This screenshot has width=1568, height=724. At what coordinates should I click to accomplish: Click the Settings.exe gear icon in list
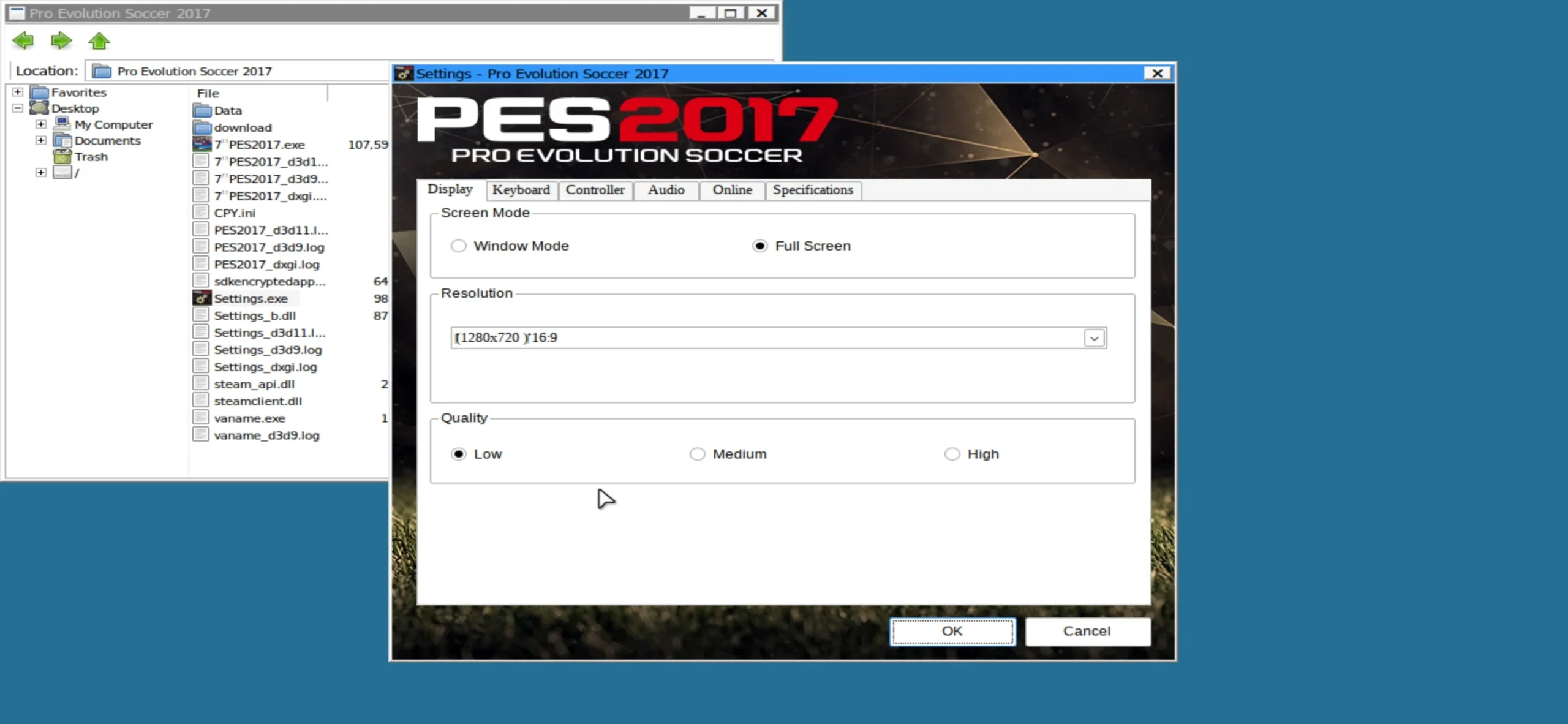(x=202, y=298)
